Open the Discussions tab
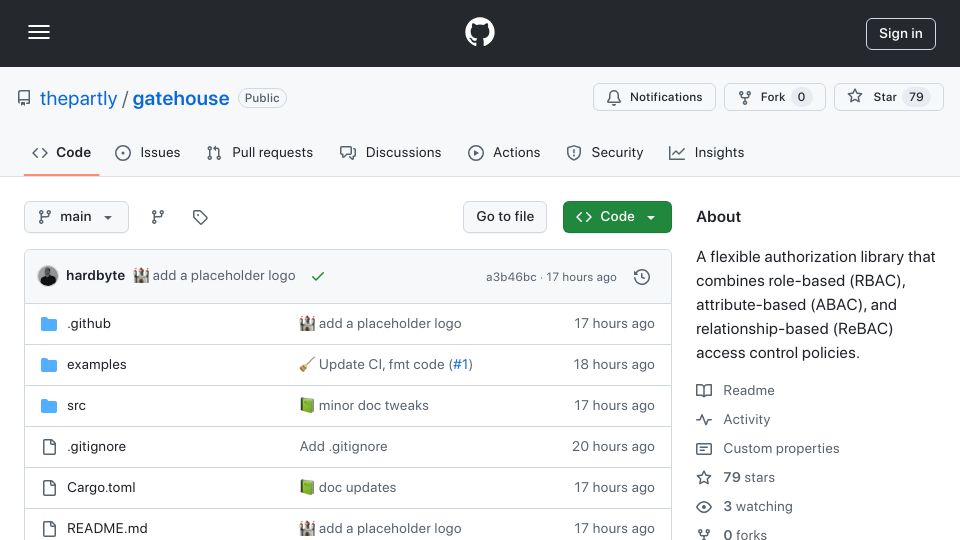The height and width of the screenshot is (540, 960). [x=390, y=152]
